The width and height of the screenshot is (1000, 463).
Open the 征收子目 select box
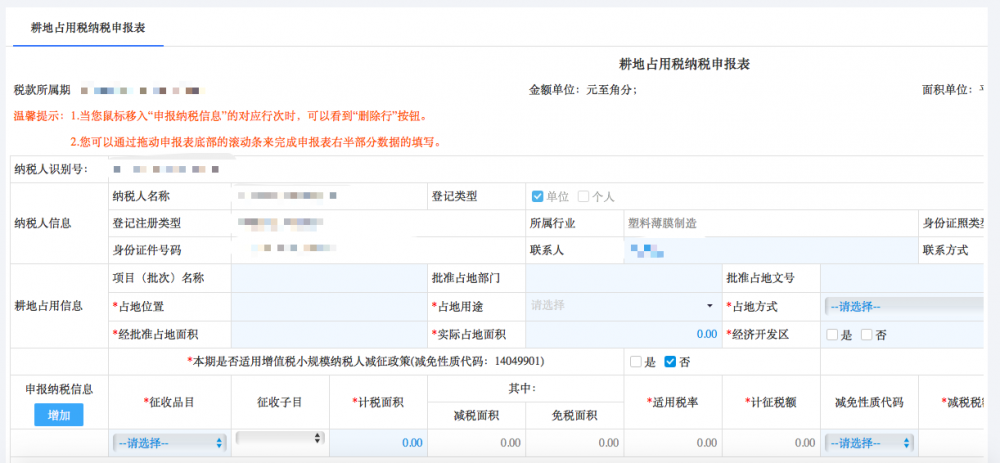pyautogui.click(x=280, y=438)
